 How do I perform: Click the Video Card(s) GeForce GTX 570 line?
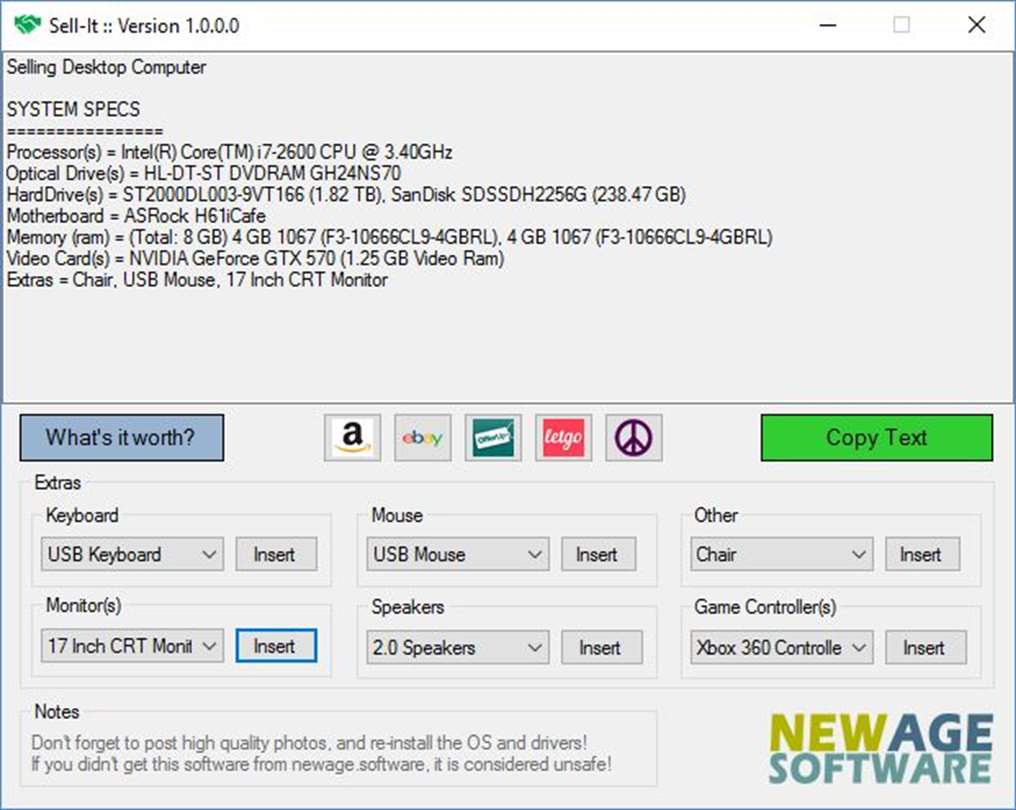[255, 259]
